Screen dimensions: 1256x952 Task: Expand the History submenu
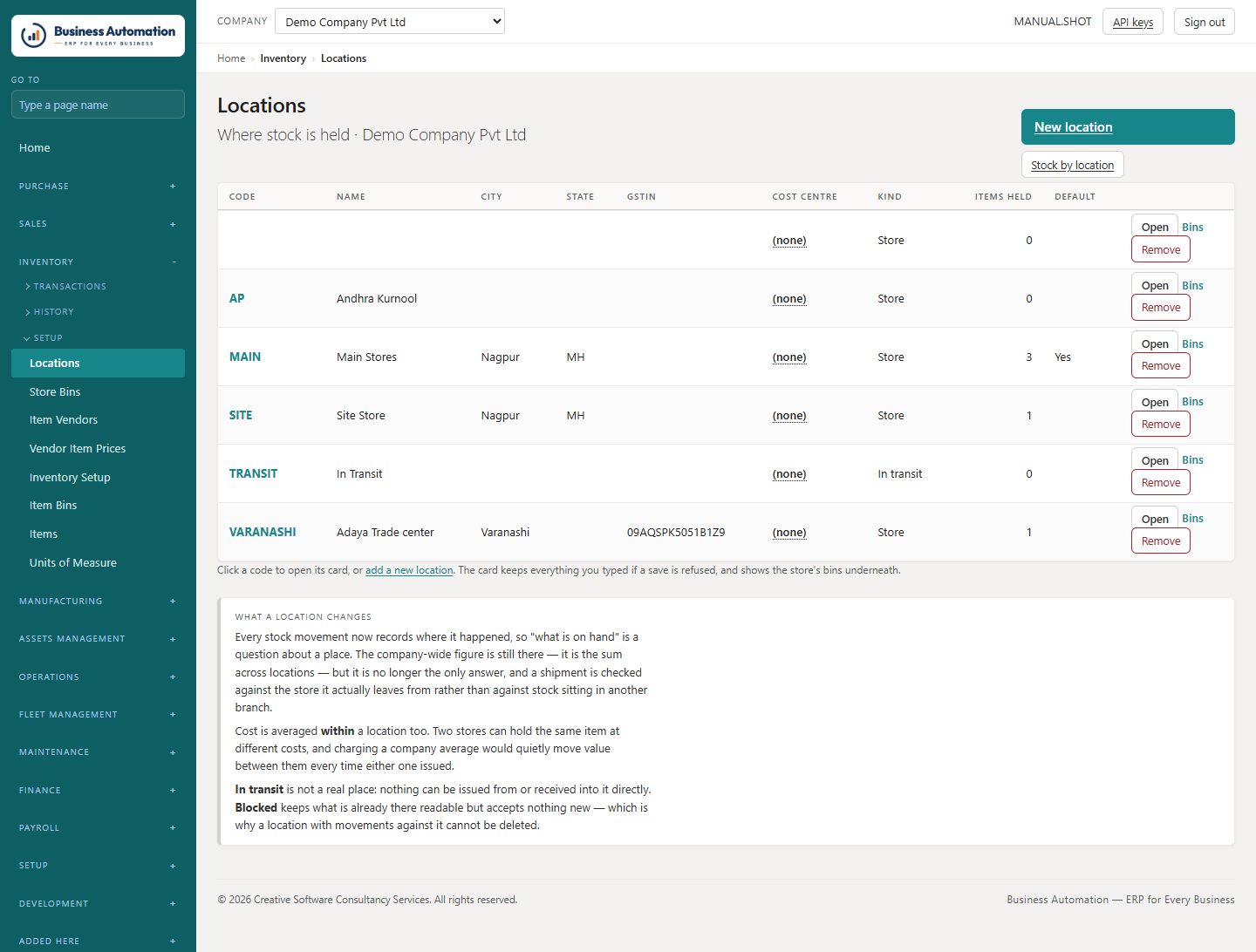point(50,312)
